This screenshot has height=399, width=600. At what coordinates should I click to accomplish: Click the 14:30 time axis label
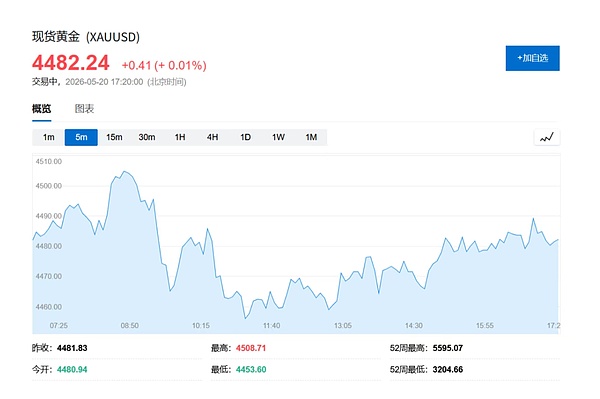point(414,326)
